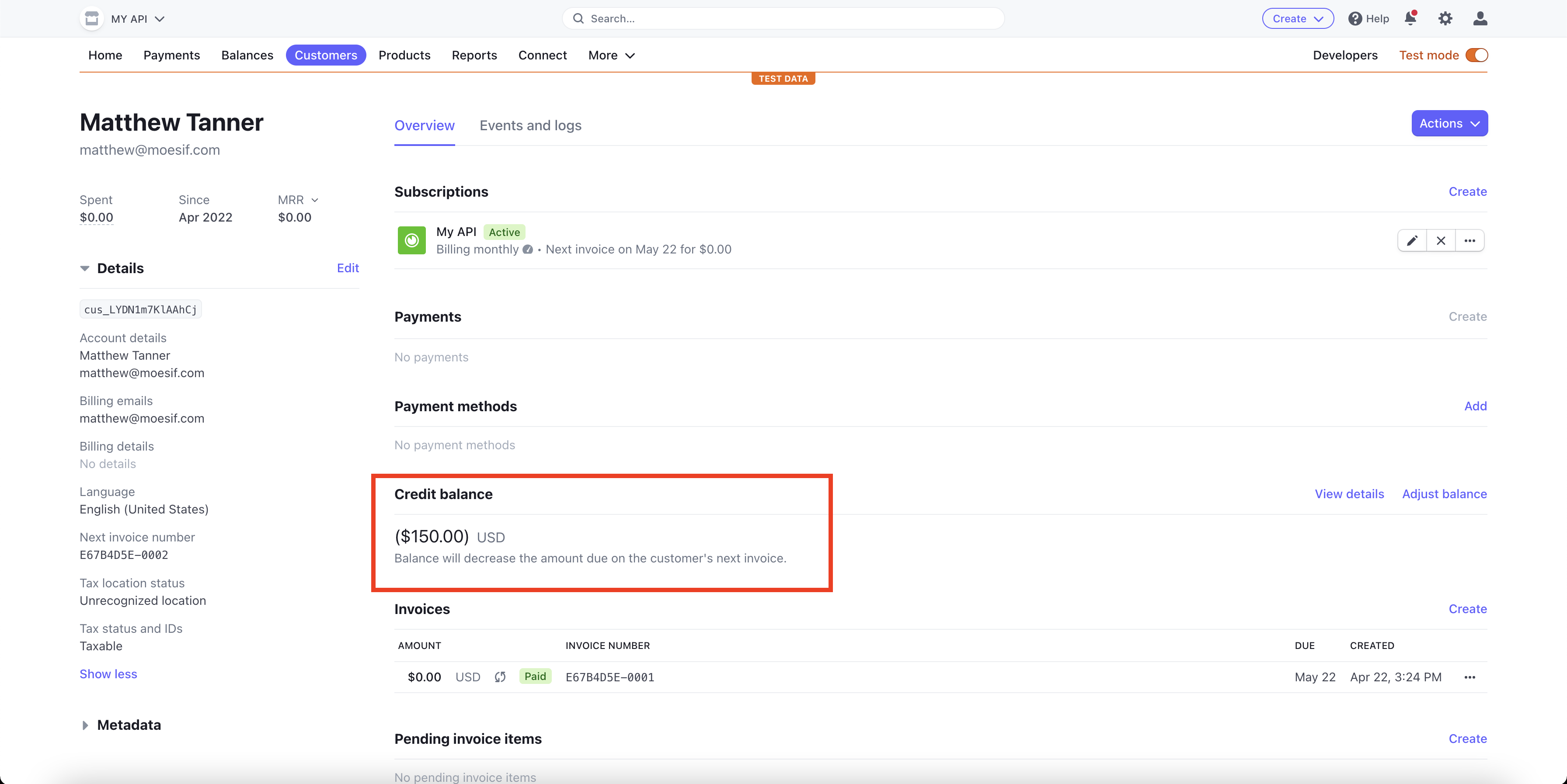Switch to the Events and logs tab
This screenshot has height=784, width=1567.
pyautogui.click(x=530, y=125)
